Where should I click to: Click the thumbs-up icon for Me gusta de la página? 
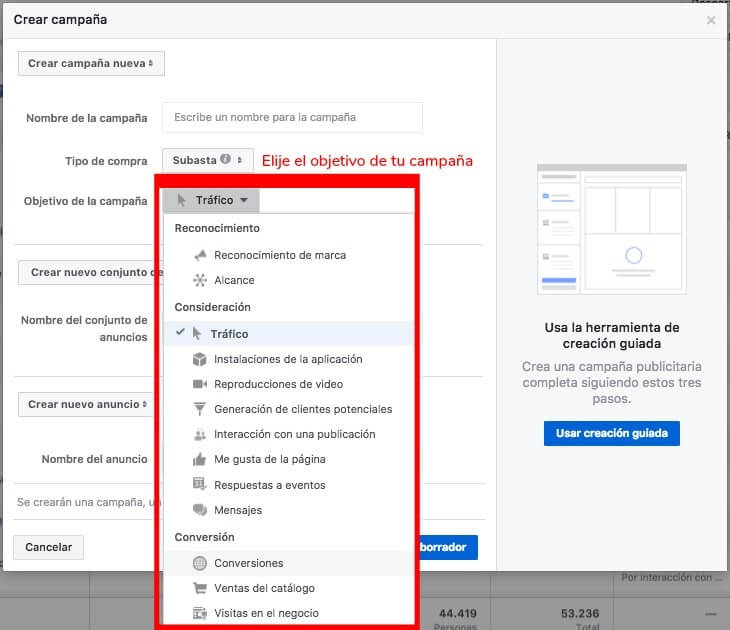199,460
